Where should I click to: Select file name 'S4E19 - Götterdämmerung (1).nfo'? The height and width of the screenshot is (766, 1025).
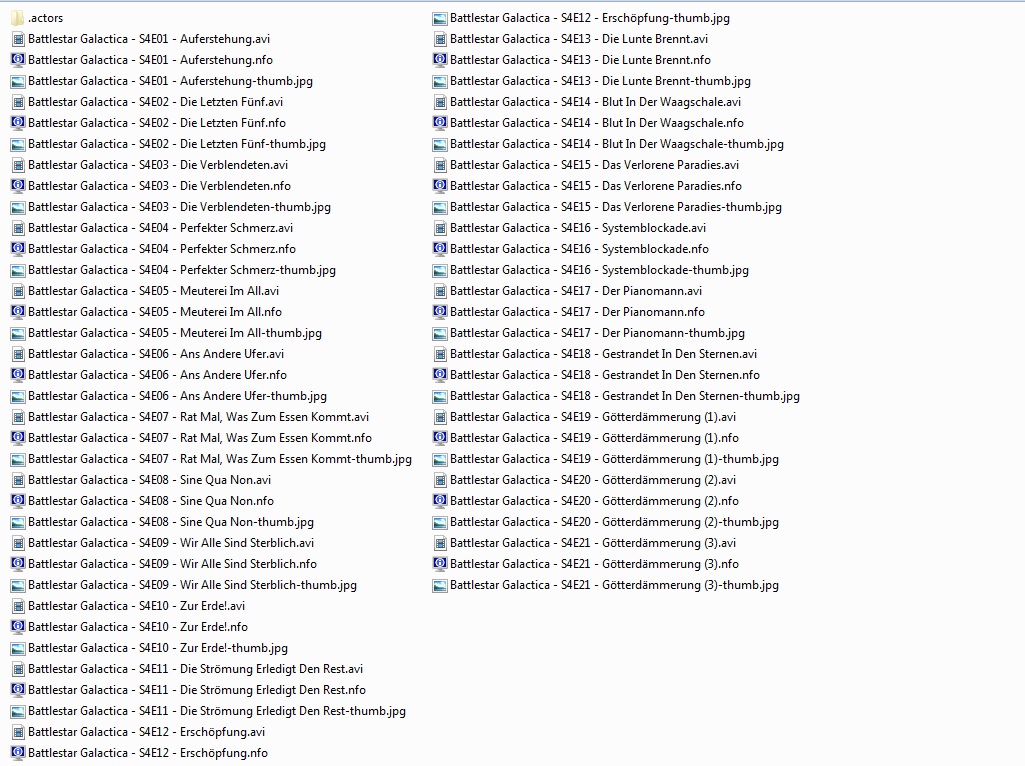(594, 438)
